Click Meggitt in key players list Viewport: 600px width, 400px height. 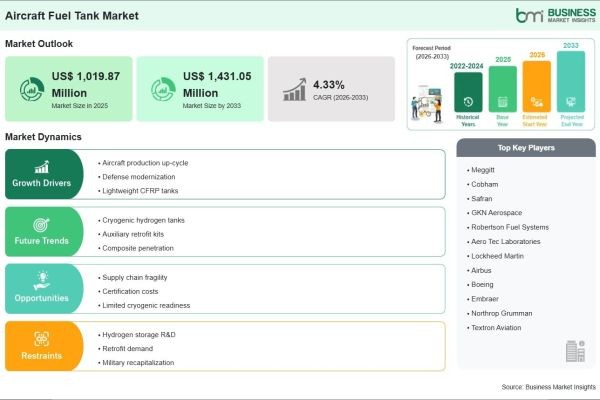pos(481,170)
